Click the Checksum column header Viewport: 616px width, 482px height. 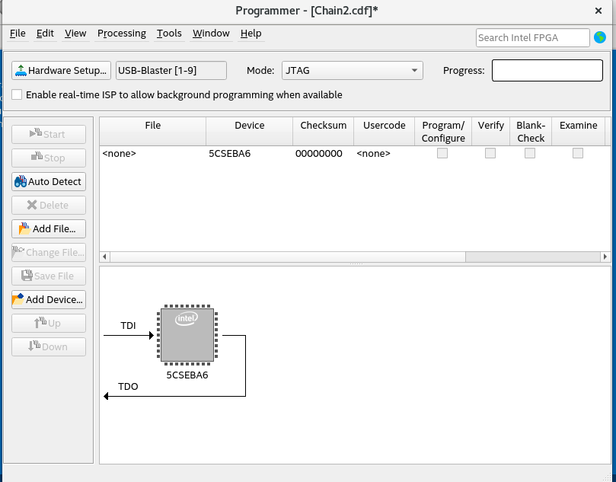tap(323, 131)
